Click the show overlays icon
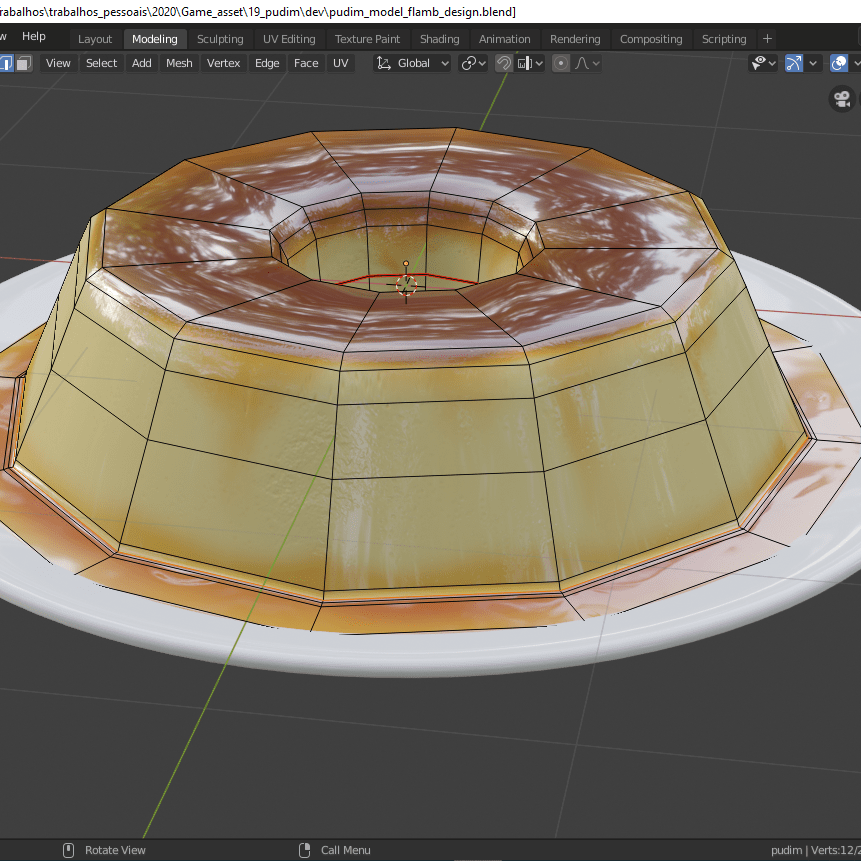The width and height of the screenshot is (861, 861). pyautogui.click(x=840, y=63)
